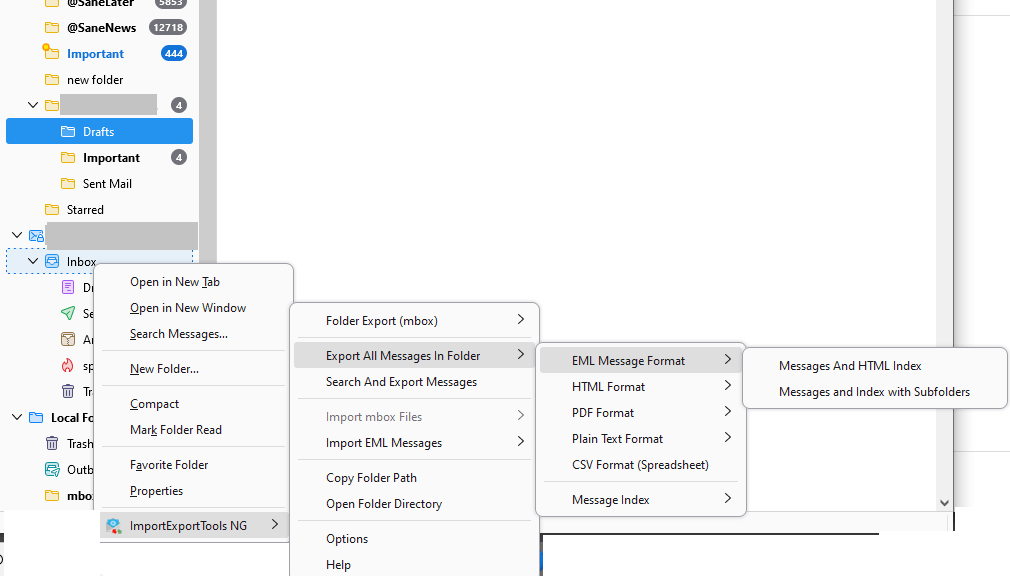Click the purple Drafts document icon under Inbox
1010x578 pixels.
click(x=68, y=287)
